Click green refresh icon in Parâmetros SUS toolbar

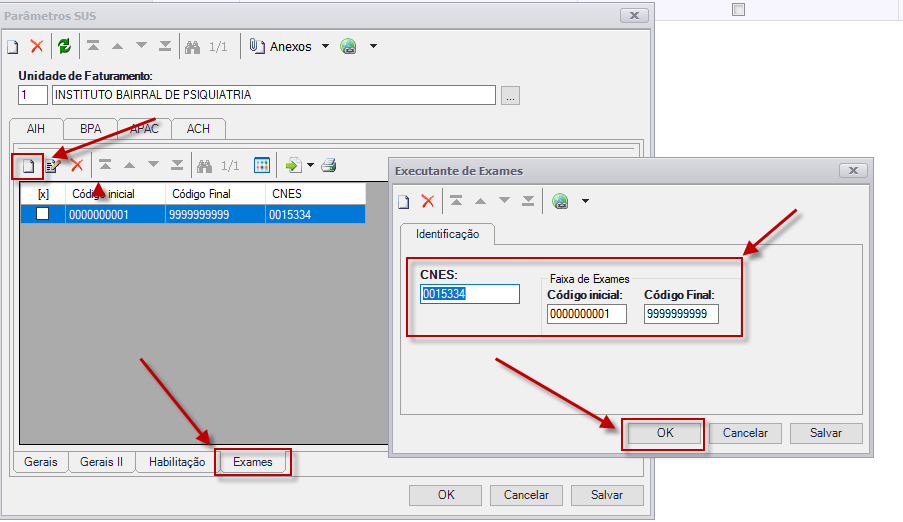click(x=64, y=46)
